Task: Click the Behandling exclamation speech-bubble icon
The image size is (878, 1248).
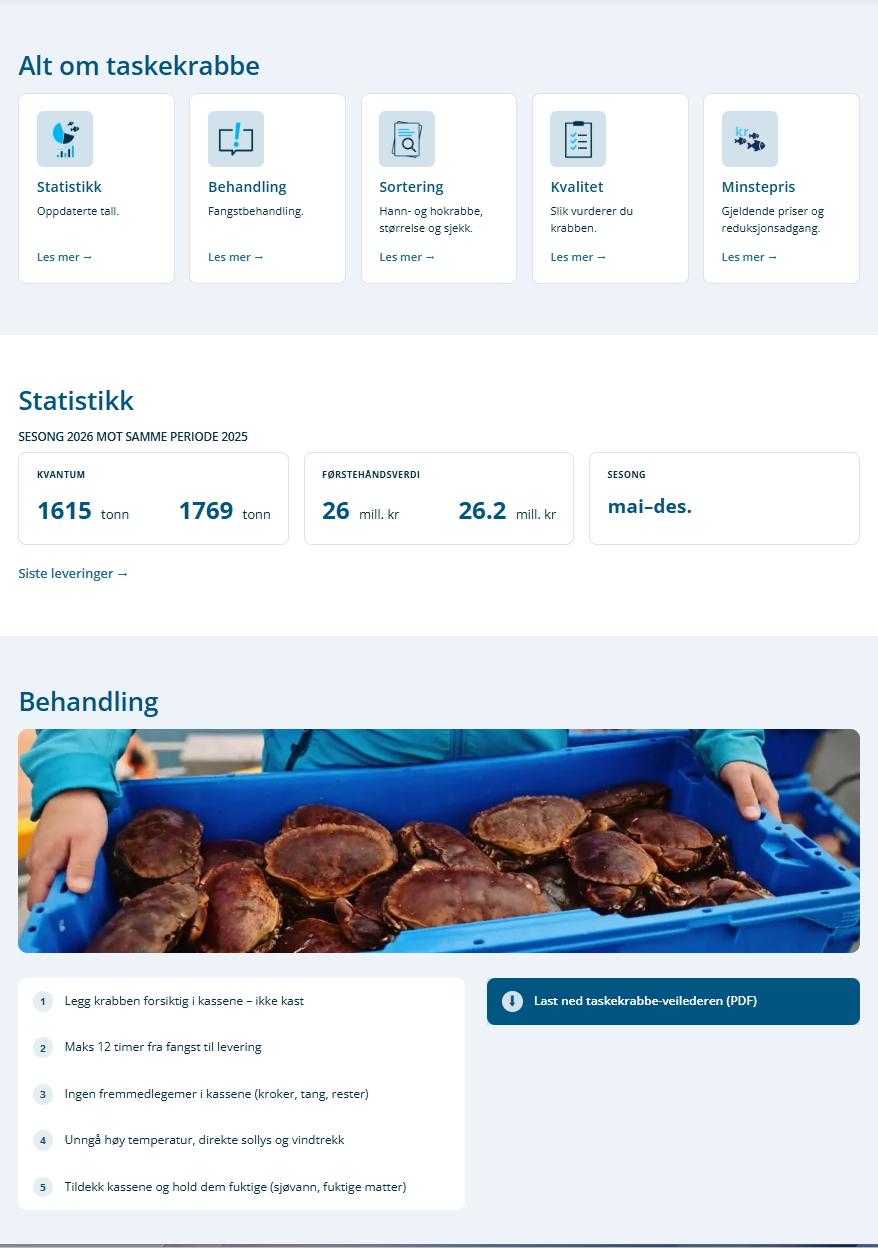Action: point(236,139)
